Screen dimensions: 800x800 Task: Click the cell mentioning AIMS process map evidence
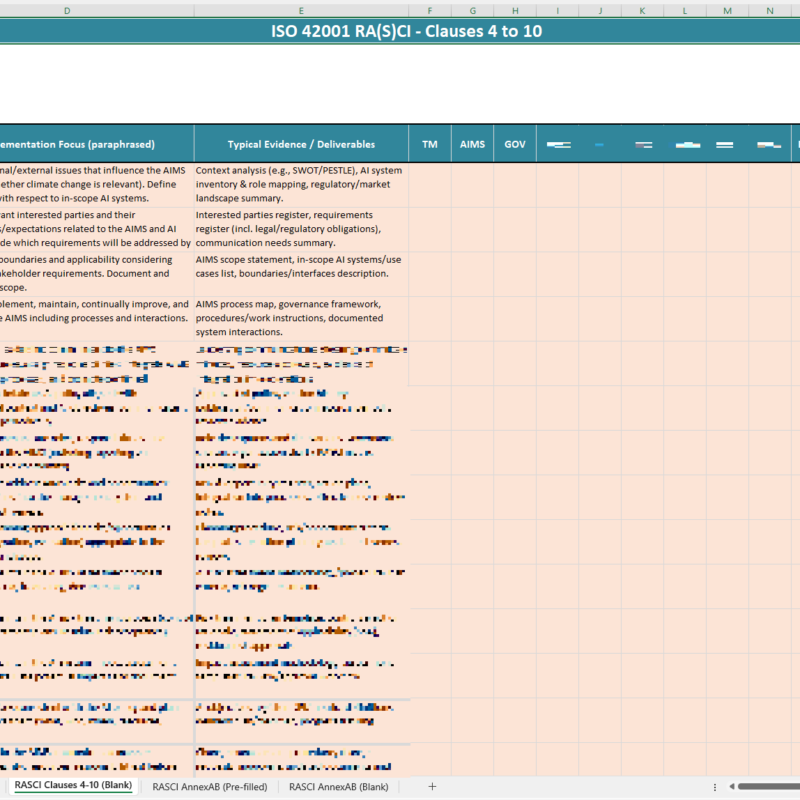point(300,317)
